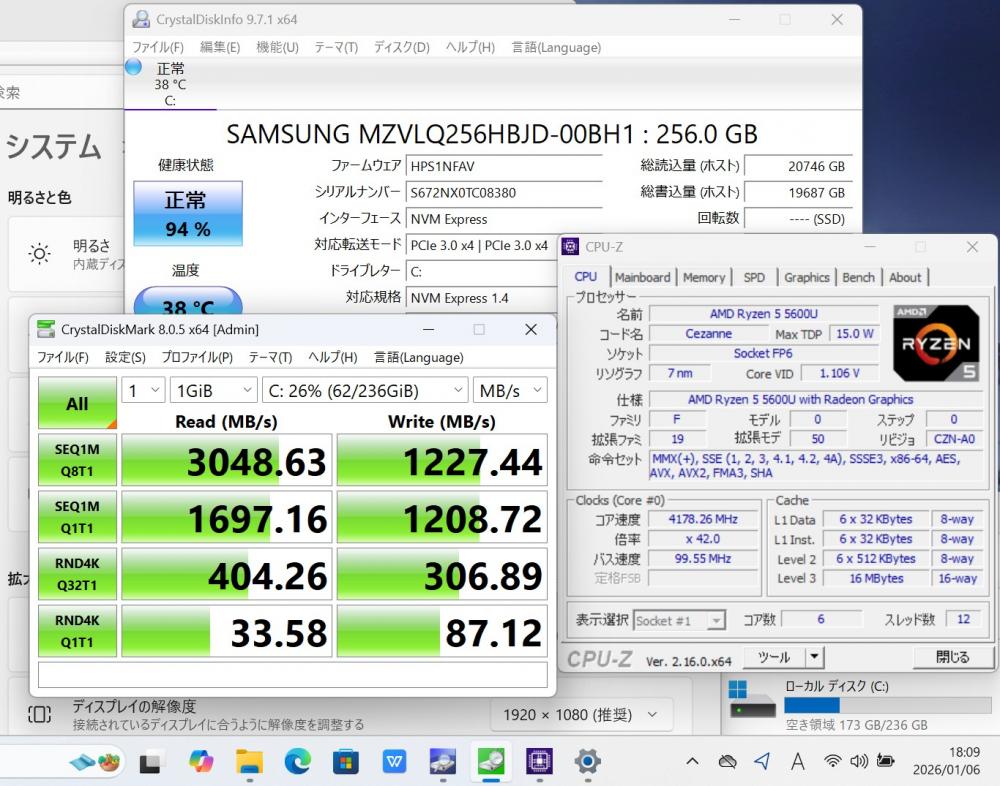Open the drive selection dropdown C: 26%
Image resolution: width=1000 pixels, height=786 pixels.
[x=364, y=390]
